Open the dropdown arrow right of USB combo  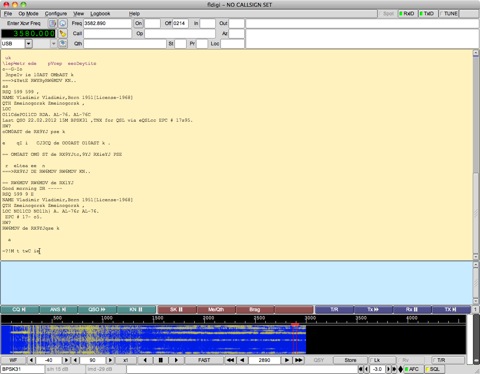(53, 43)
